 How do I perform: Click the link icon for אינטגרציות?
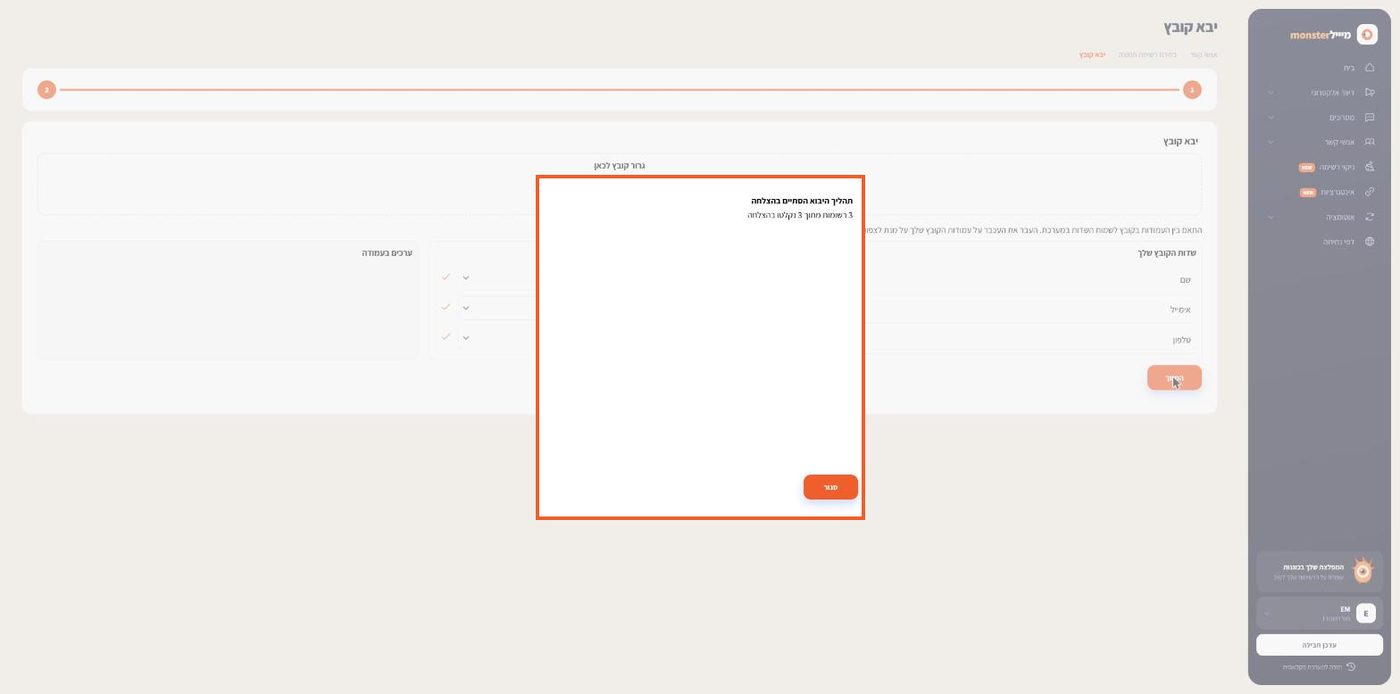1369,192
